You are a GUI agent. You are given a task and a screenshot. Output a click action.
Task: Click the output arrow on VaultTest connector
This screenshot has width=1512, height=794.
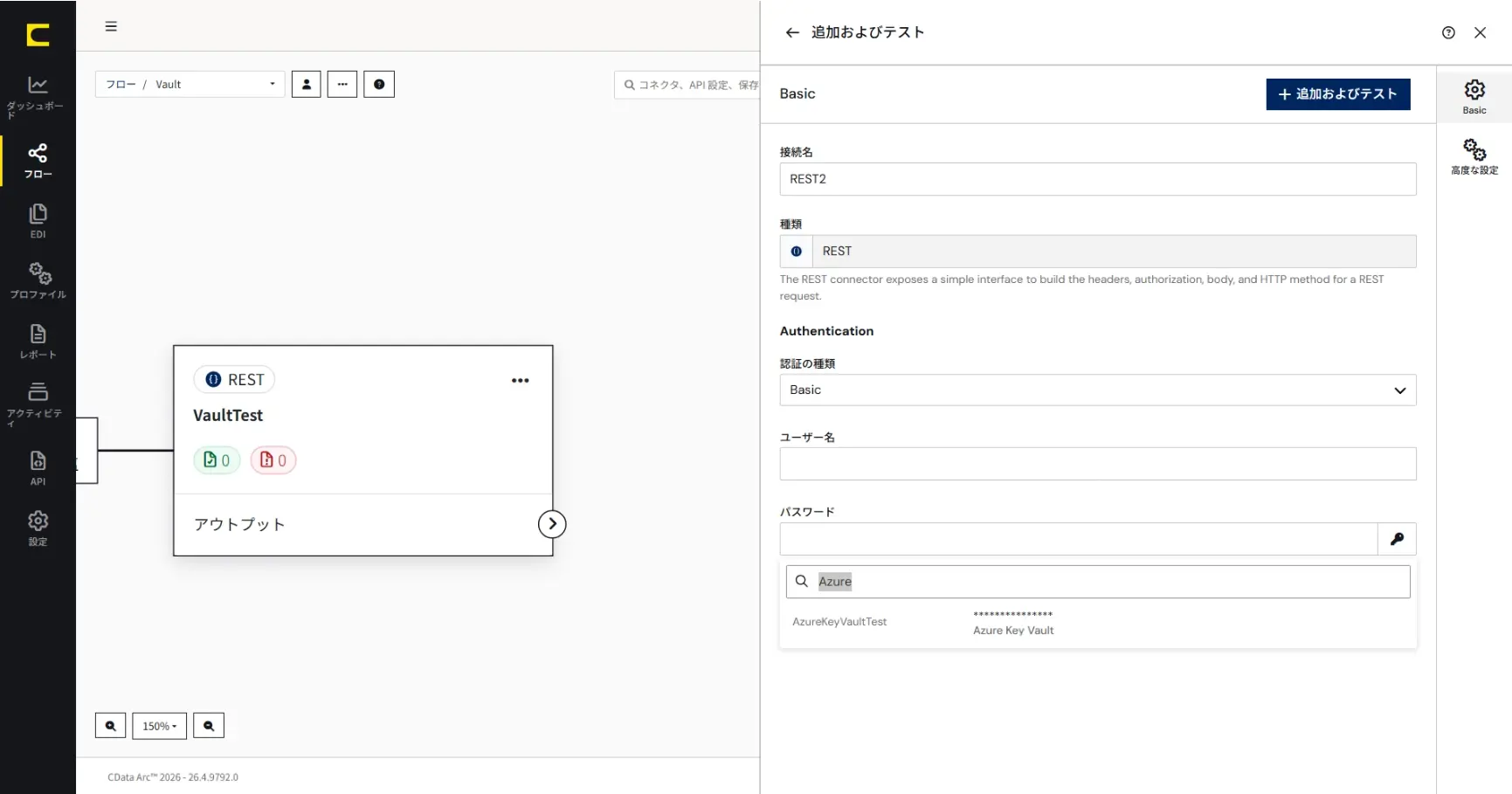[552, 524]
